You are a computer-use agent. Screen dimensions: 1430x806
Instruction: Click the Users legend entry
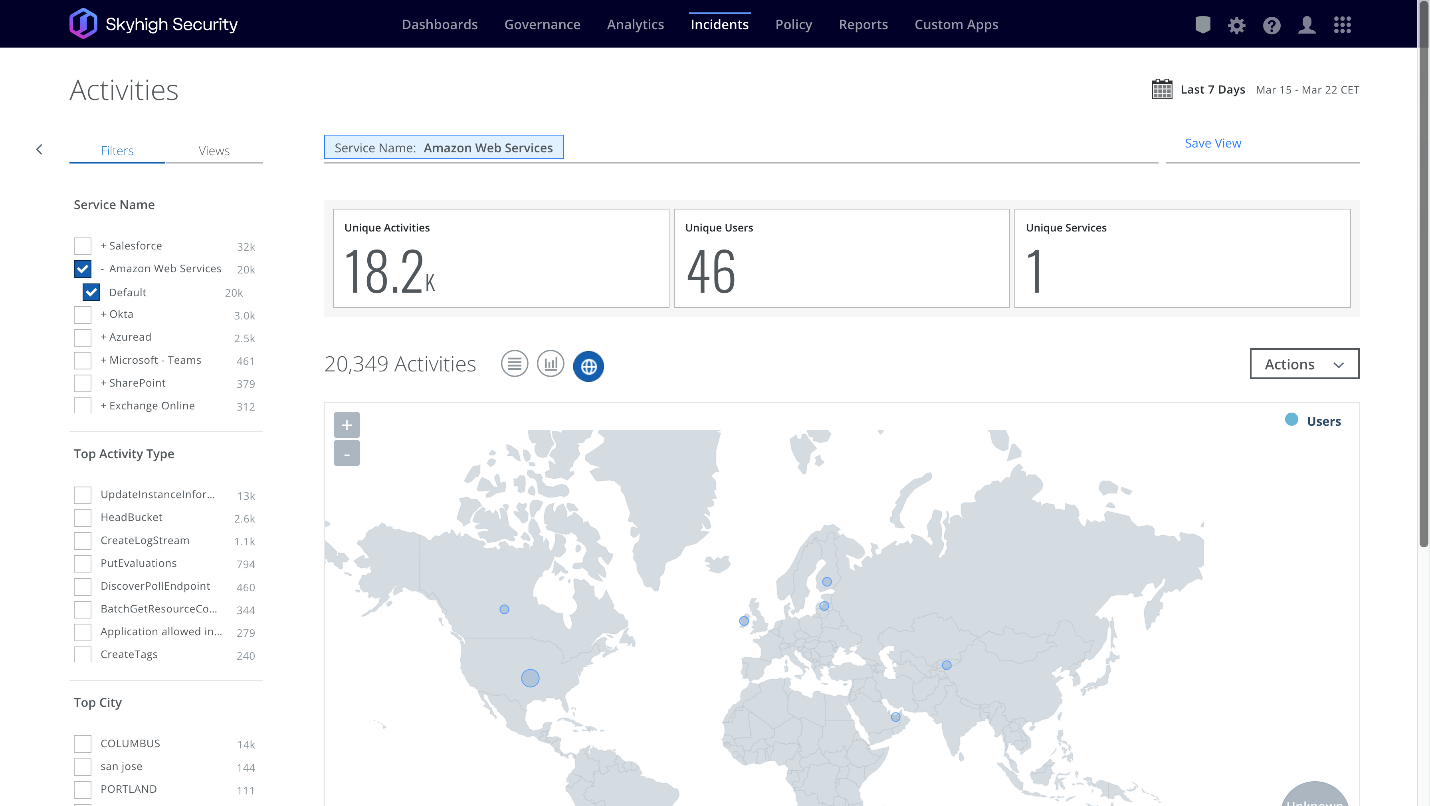pyautogui.click(x=1313, y=421)
